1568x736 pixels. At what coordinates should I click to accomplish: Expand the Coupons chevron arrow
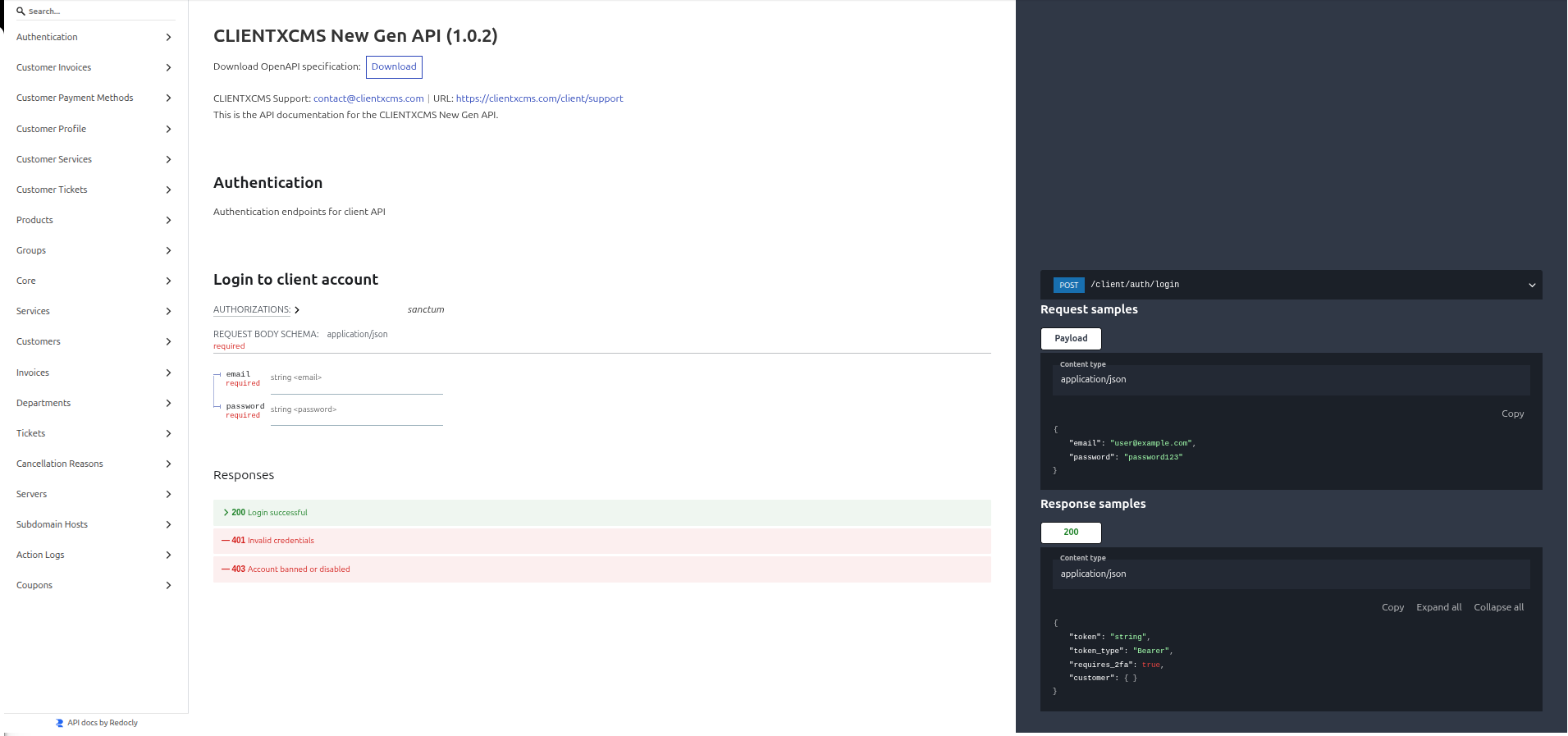pyautogui.click(x=168, y=585)
